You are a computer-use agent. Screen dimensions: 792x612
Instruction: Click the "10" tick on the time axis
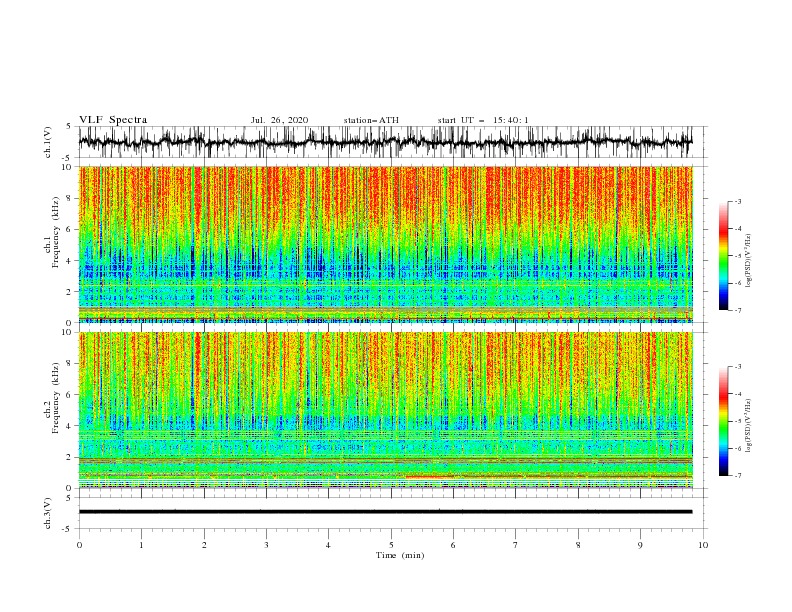(703, 545)
